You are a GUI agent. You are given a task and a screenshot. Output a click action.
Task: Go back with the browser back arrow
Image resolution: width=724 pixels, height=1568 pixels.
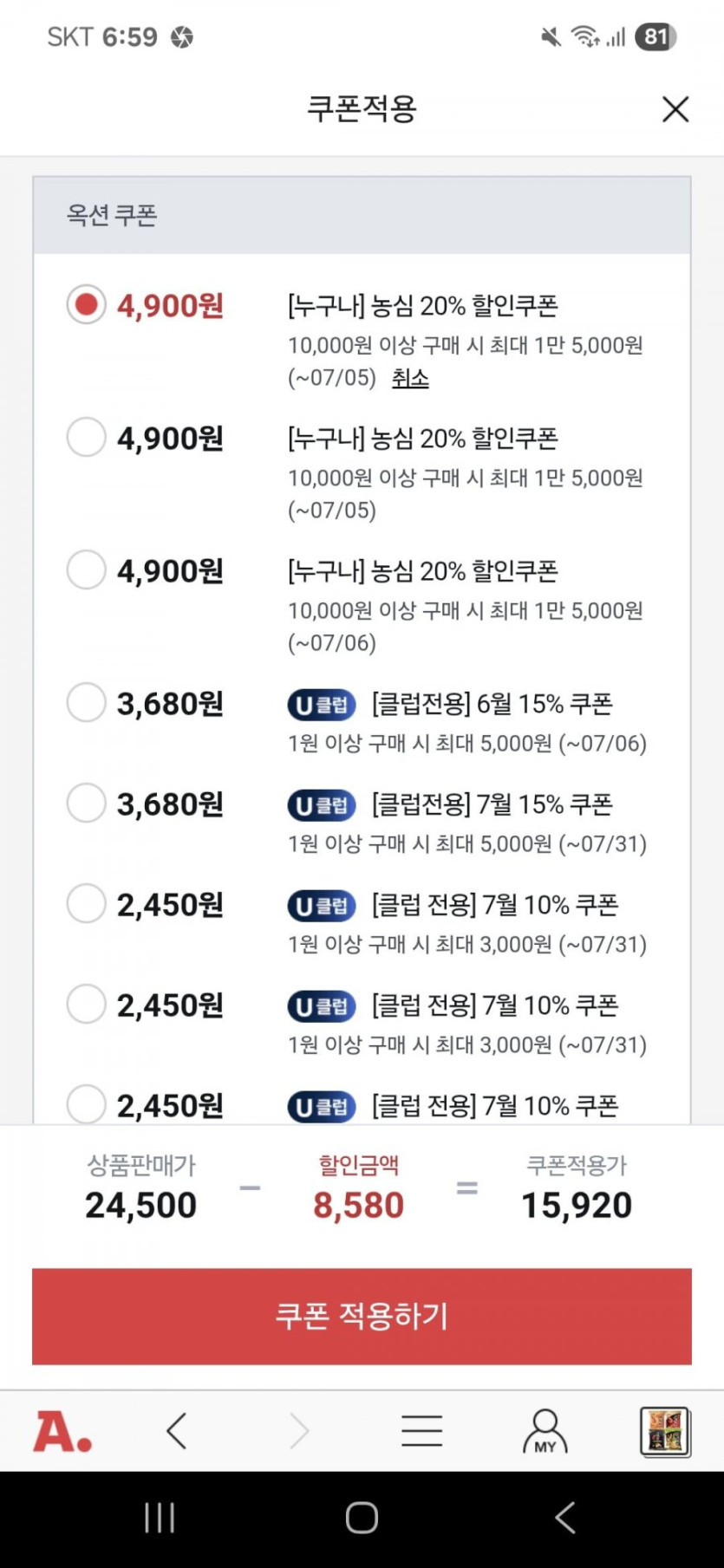(x=177, y=1431)
